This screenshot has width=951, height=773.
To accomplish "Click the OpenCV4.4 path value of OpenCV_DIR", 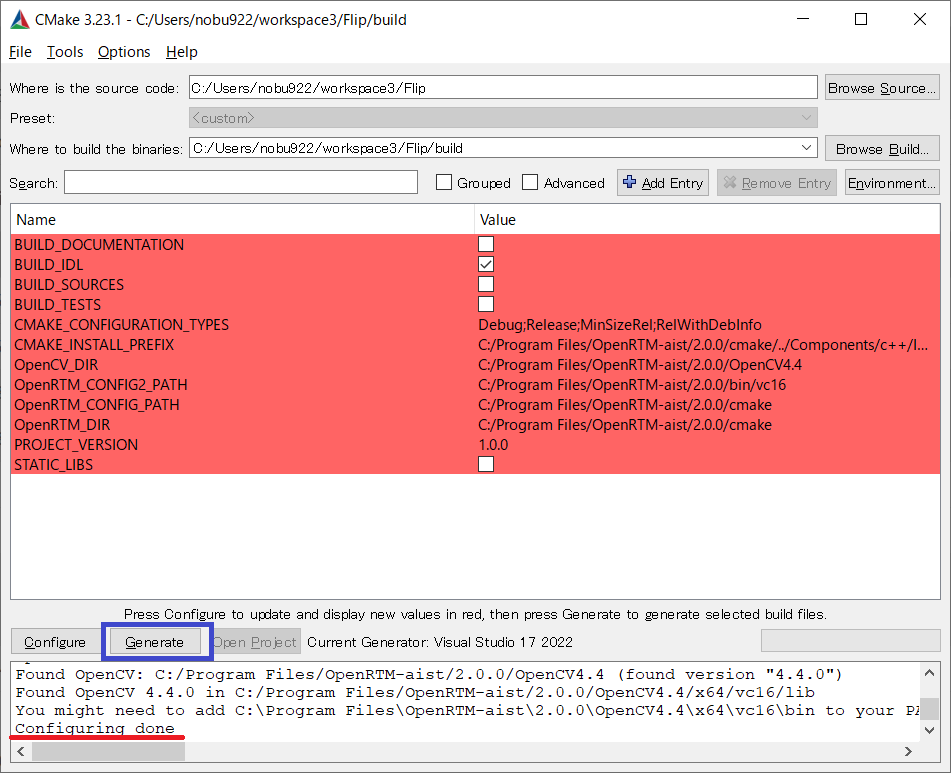I will 640,364.
